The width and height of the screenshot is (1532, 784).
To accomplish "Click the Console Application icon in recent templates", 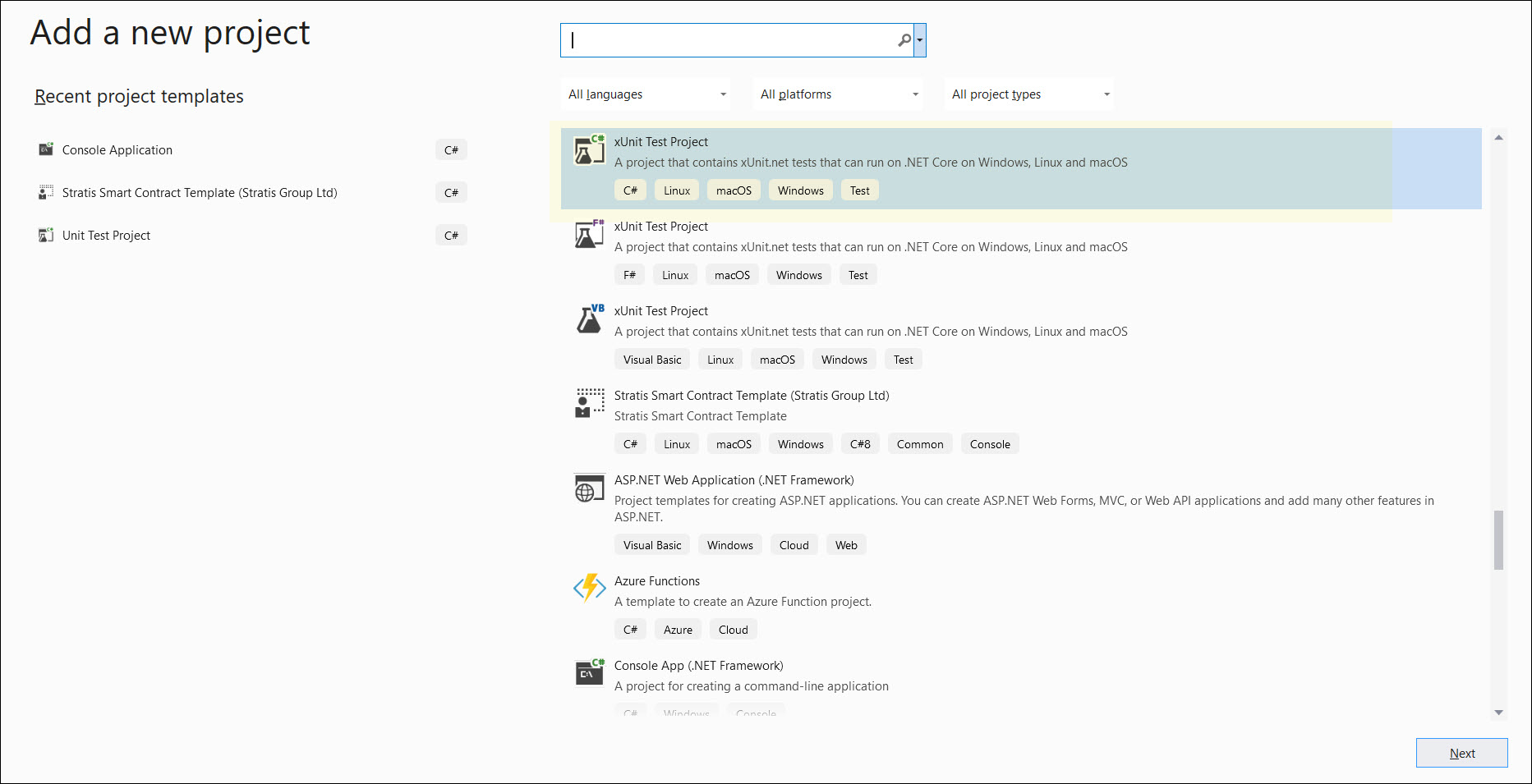I will click(46, 149).
